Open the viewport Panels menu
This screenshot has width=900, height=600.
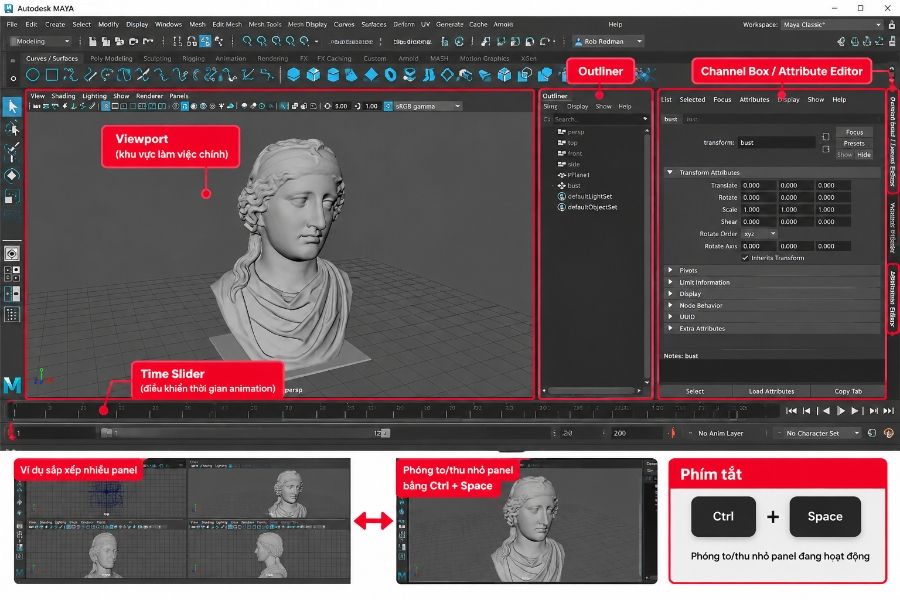179,96
